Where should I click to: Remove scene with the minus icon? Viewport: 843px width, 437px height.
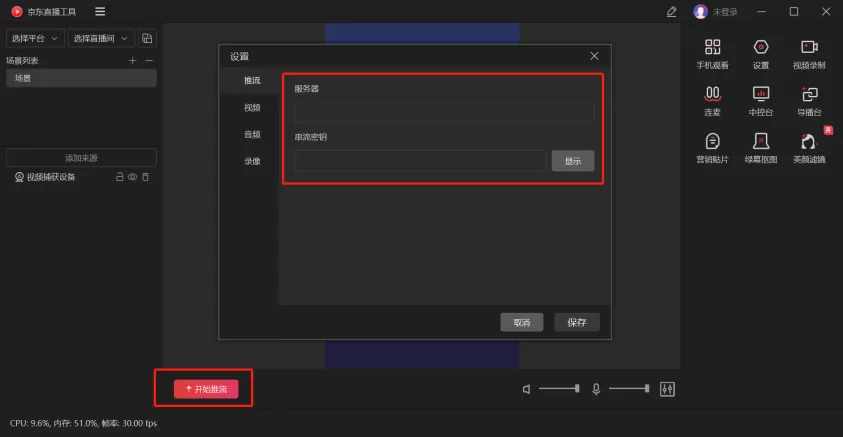tap(149, 61)
